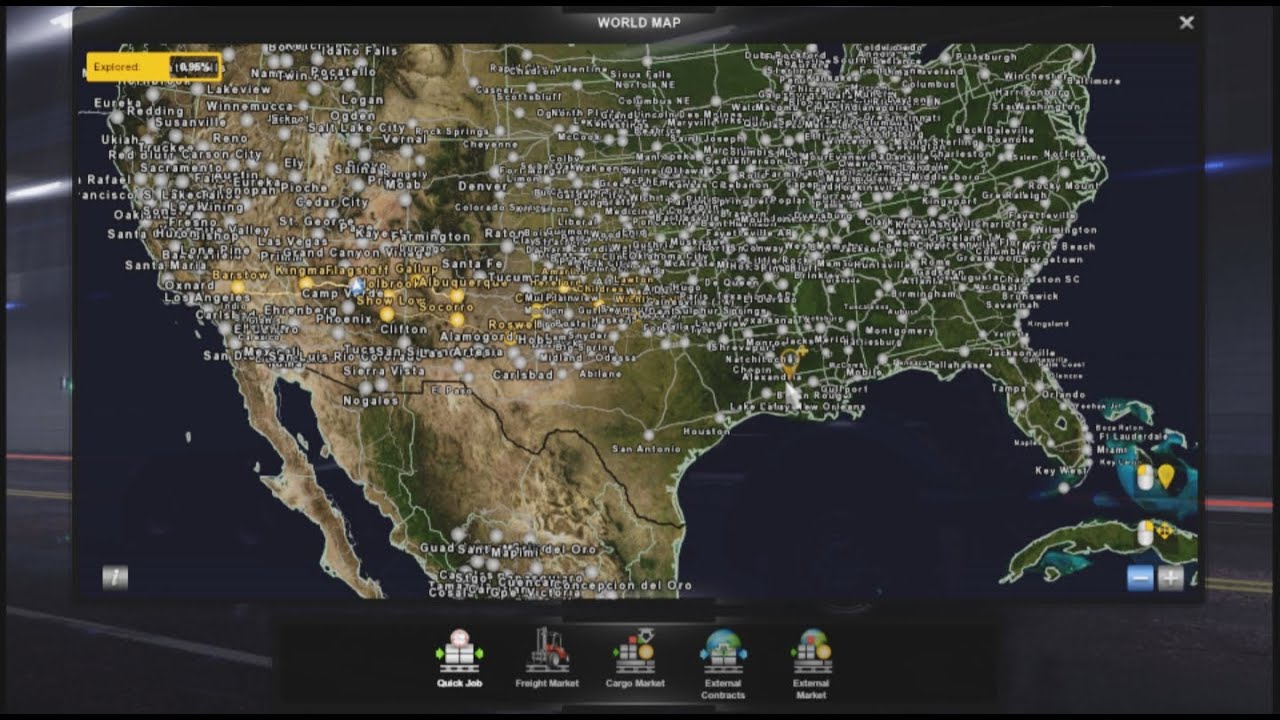Click the Raton city label
Image resolution: width=1280 pixels, height=720 pixels.
pyautogui.click(x=502, y=232)
